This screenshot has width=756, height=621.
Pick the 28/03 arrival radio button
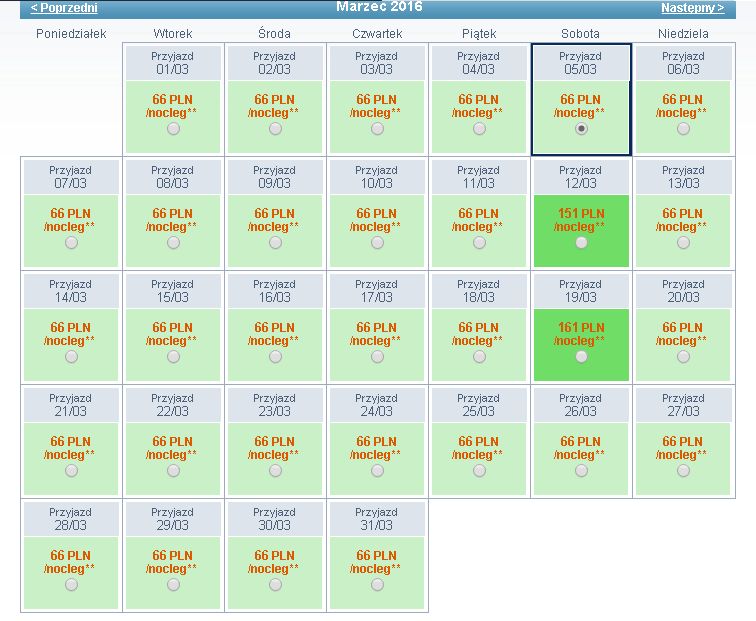71,585
